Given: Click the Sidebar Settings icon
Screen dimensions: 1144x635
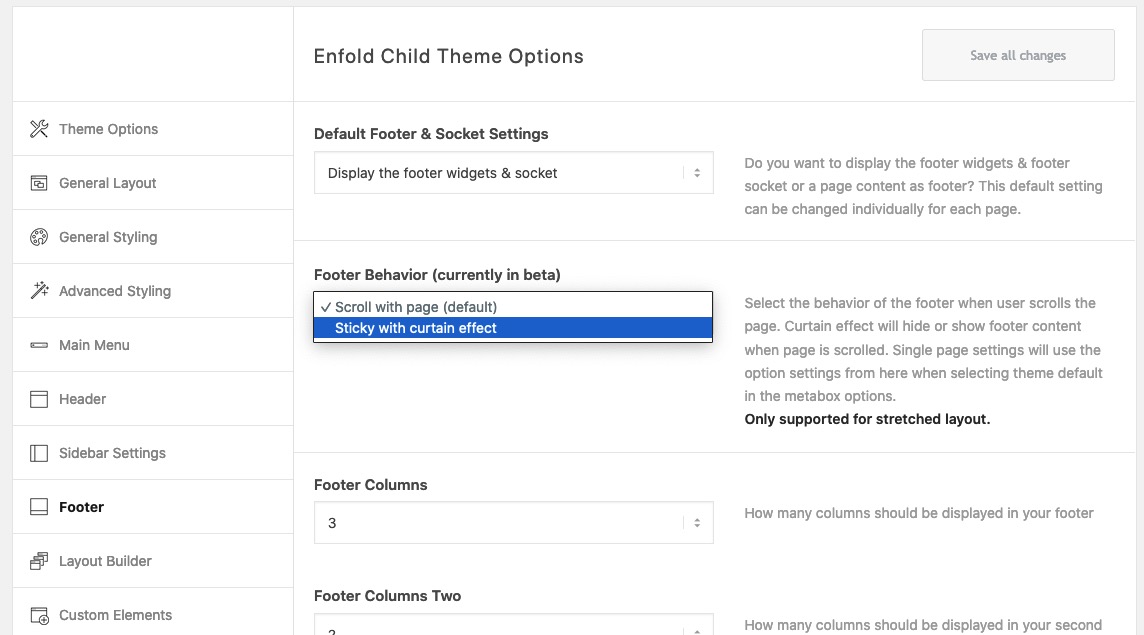Looking at the screenshot, I should (x=39, y=453).
